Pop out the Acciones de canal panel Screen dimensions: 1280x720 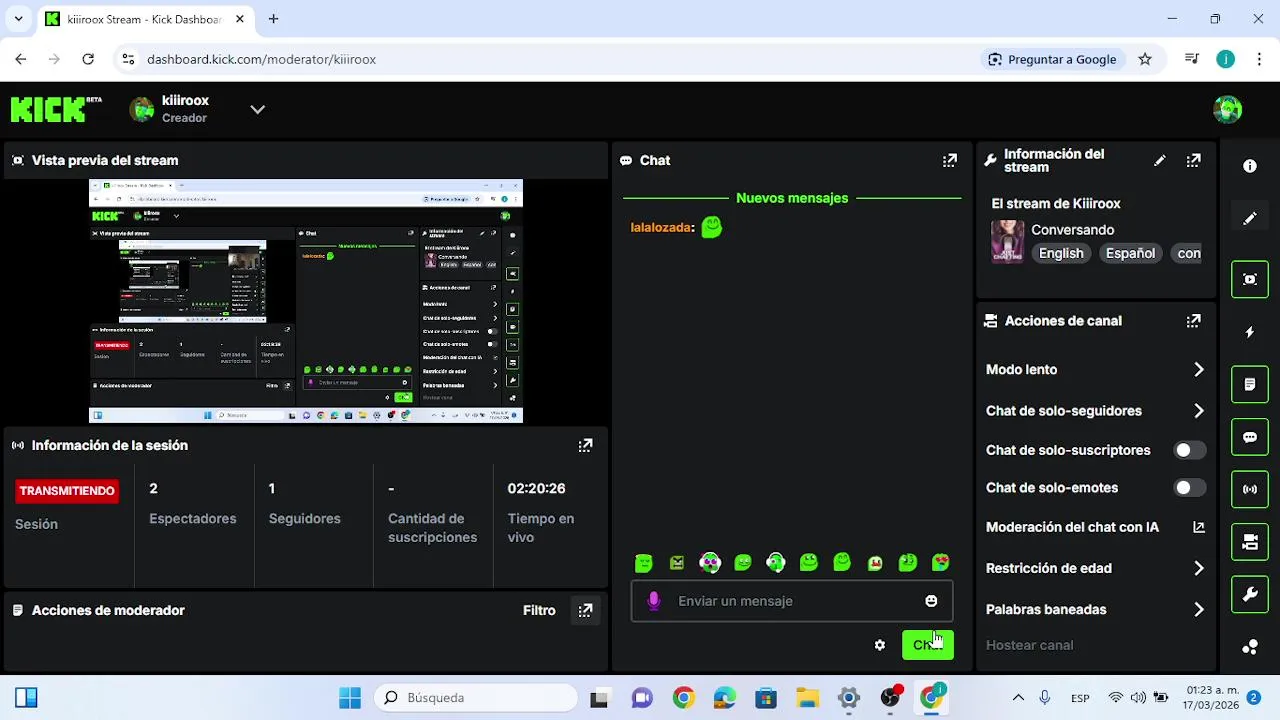pos(1194,321)
